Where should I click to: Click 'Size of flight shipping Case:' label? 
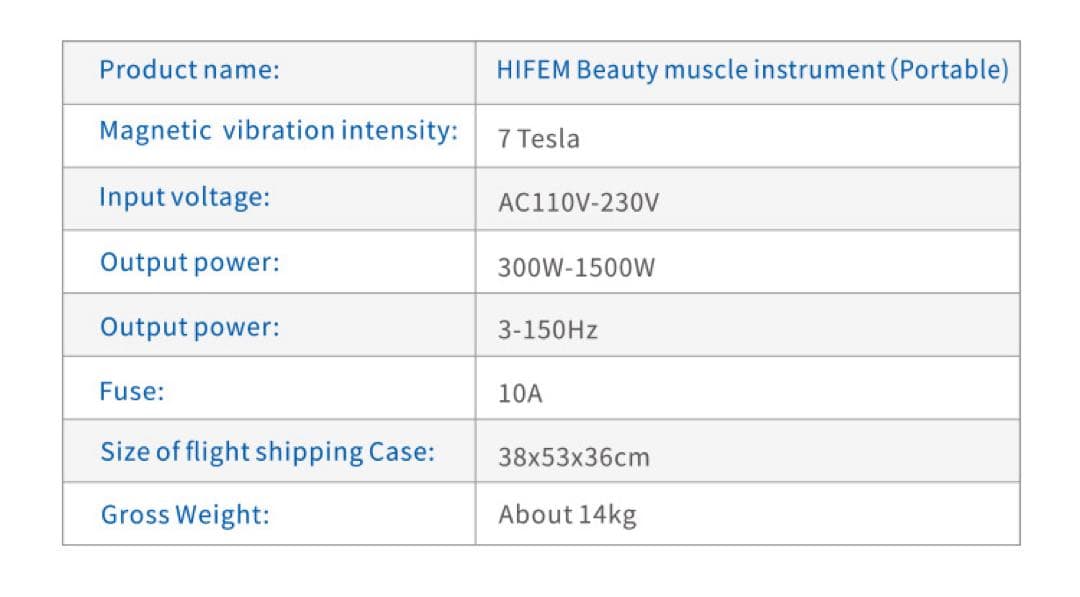(x=268, y=452)
